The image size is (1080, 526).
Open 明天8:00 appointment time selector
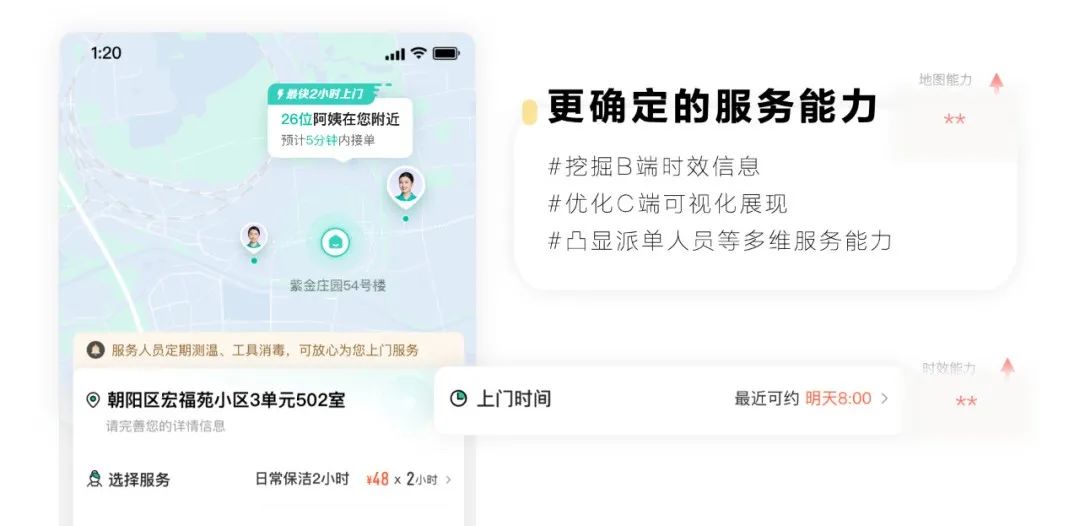pyautogui.click(x=838, y=398)
